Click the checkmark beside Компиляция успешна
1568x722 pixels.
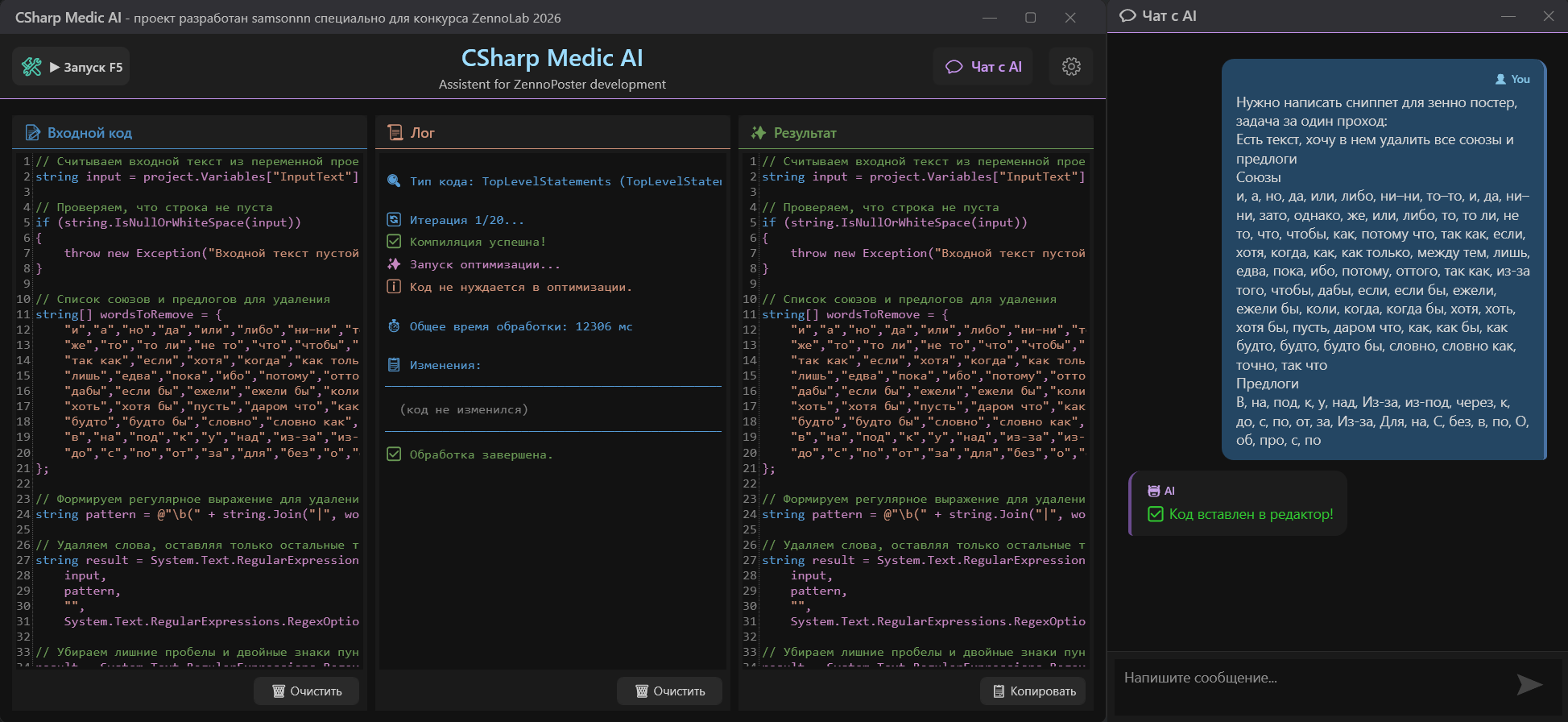pos(394,242)
